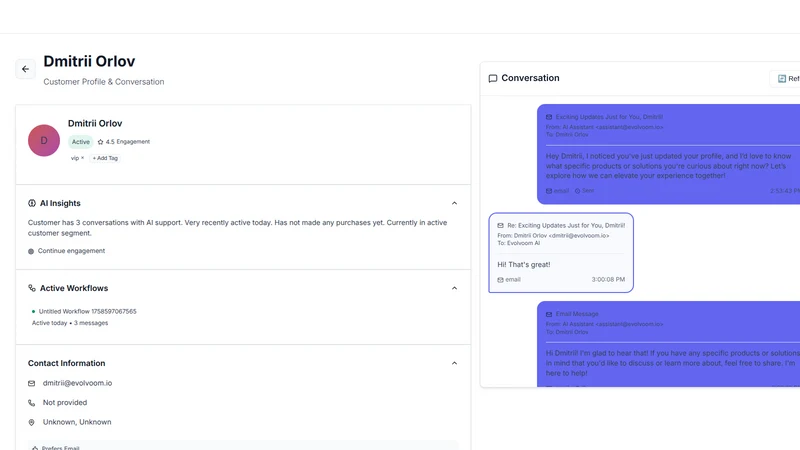This screenshot has height=450, width=800.
Task: Click the star icon beside 4.5 Engagement
Action: coord(101,142)
